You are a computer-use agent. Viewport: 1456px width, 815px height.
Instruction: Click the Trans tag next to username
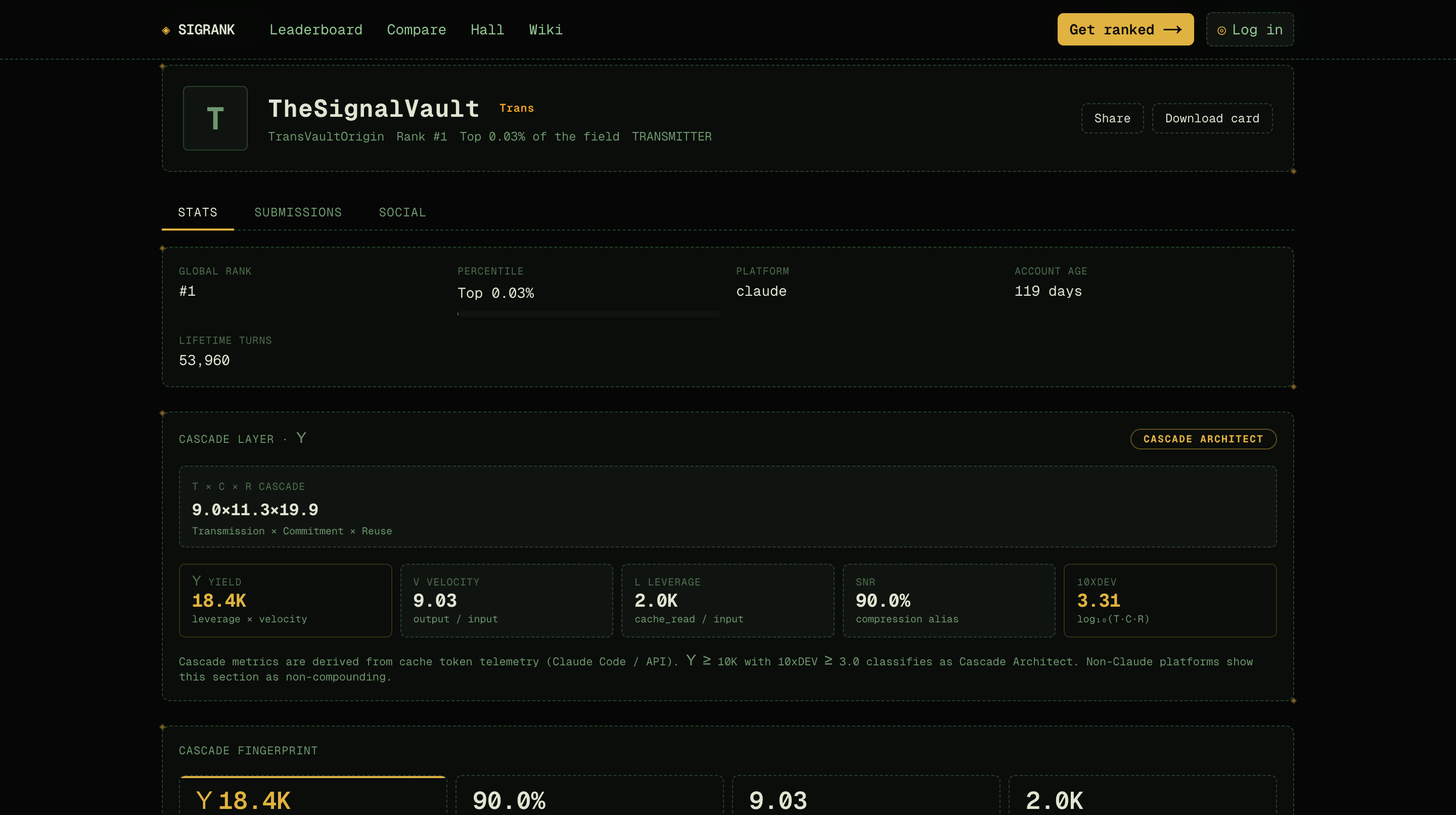point(516,108)
